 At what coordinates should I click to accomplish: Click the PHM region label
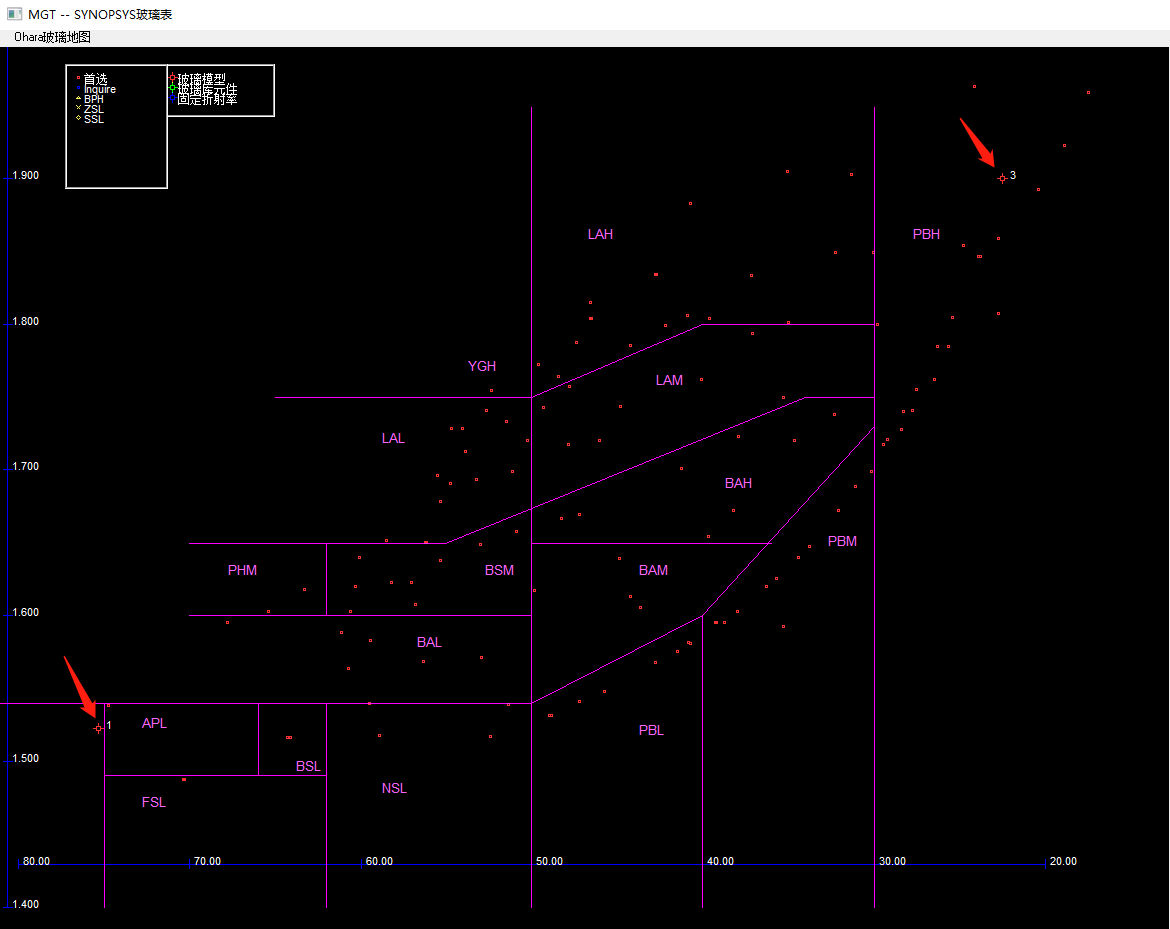pyautogui.click(x=243, y=571)
